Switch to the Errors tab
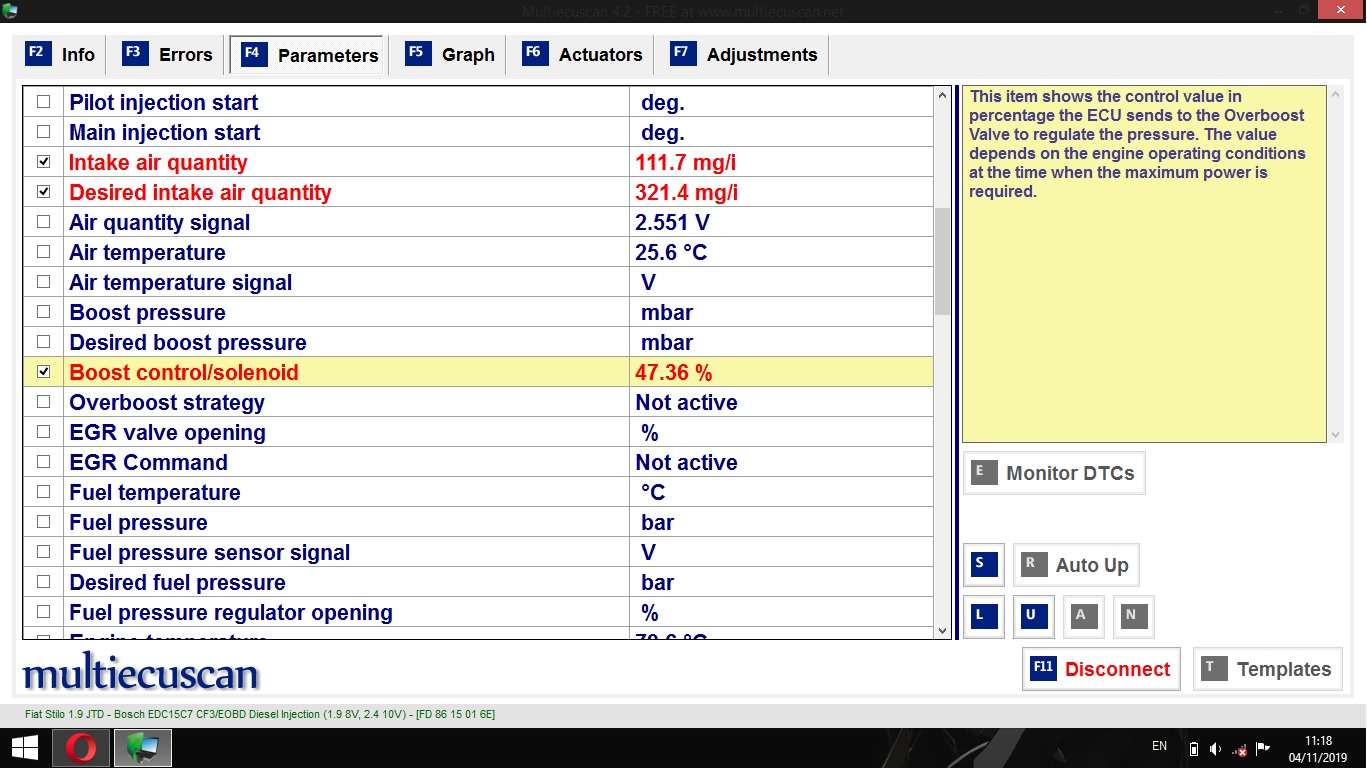1367x772 pixels. point(168,55)
